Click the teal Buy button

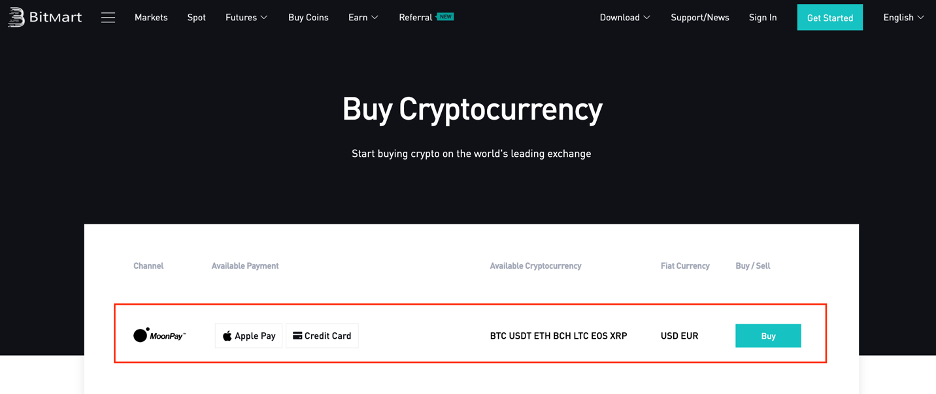coord(768,335)
